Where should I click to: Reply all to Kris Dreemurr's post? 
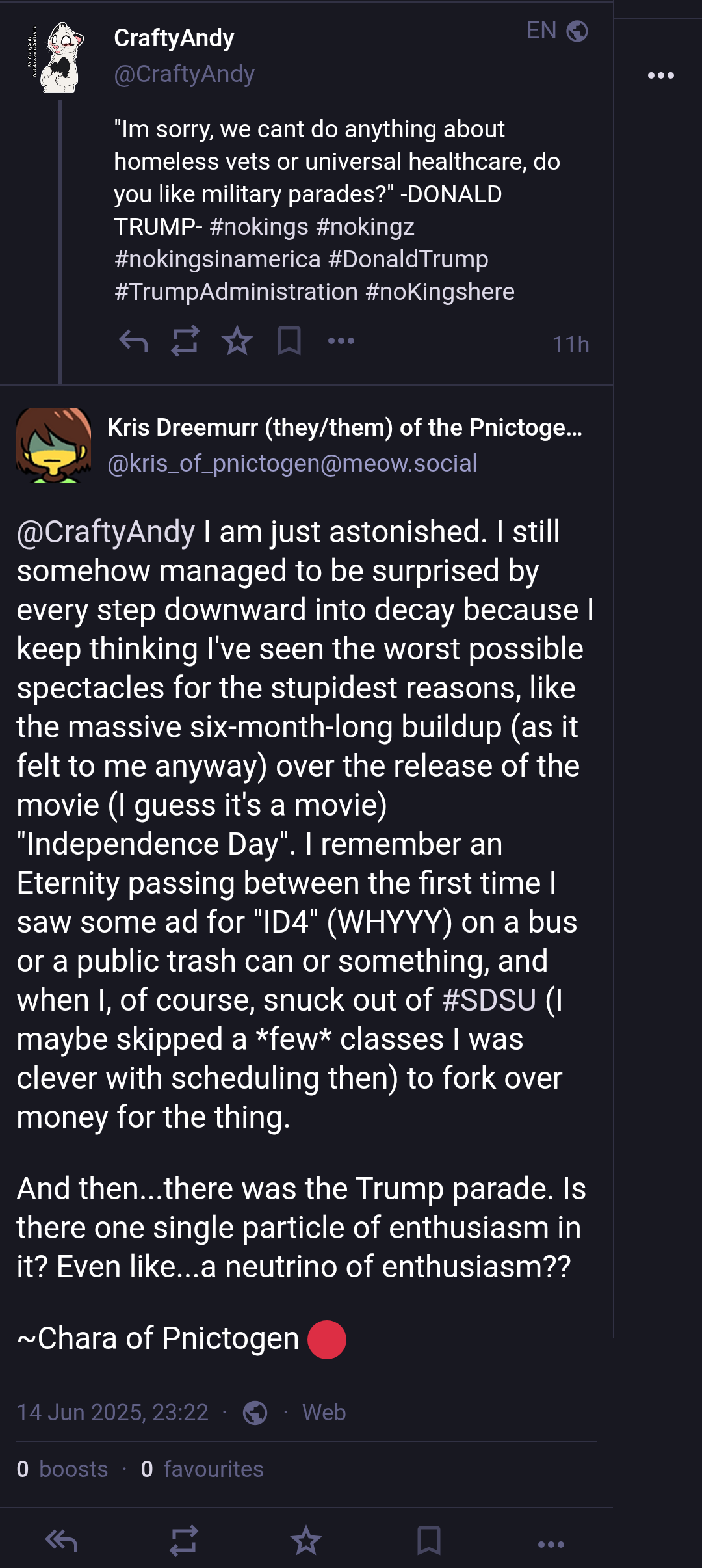click(x=62, y=1541)
